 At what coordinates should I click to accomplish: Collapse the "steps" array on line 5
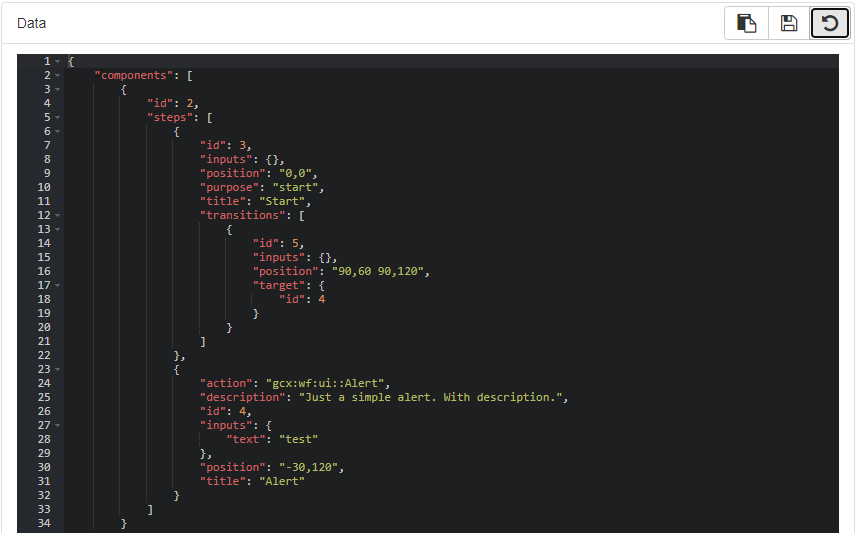coord(58,117)
